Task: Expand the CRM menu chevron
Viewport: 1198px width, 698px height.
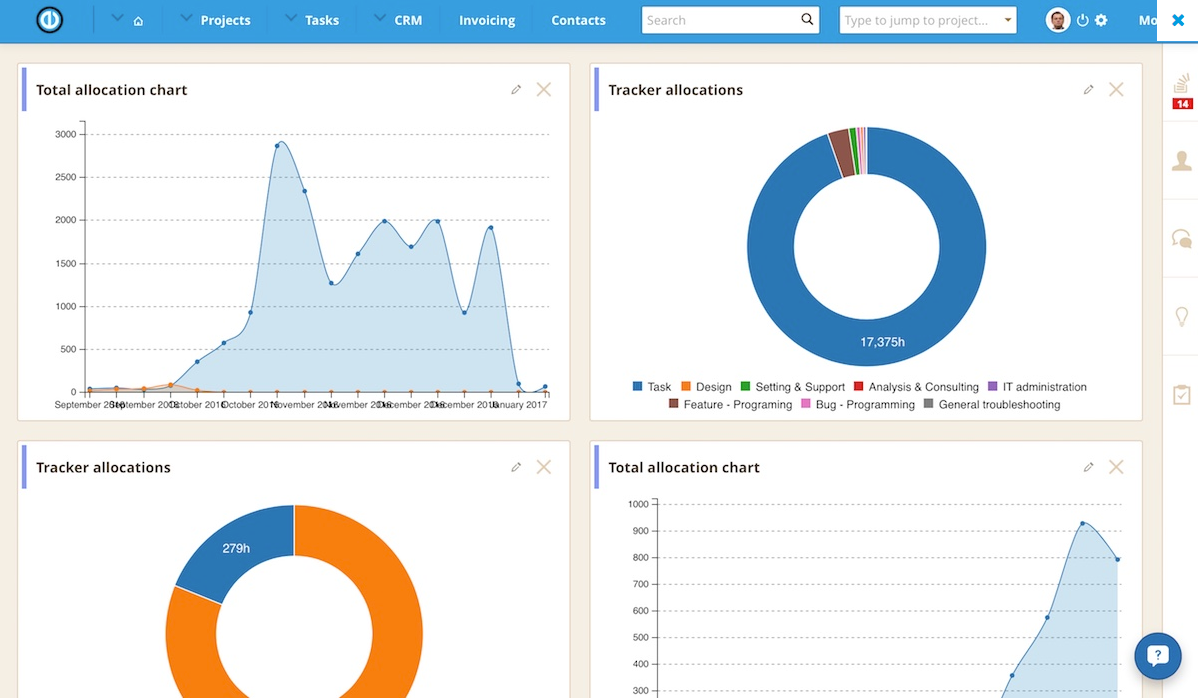Action: 380,18
